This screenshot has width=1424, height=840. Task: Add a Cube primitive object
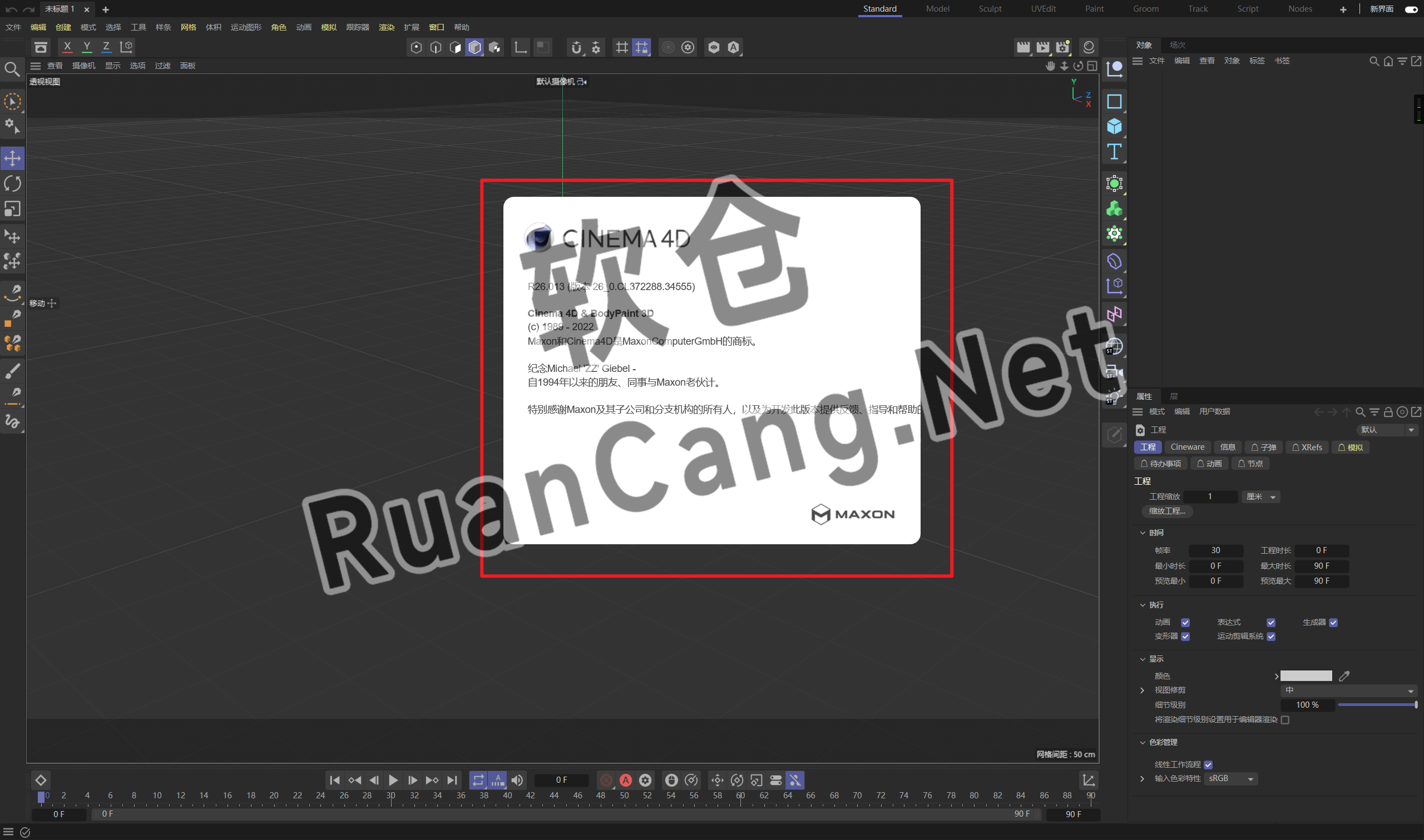point(1114,126)
